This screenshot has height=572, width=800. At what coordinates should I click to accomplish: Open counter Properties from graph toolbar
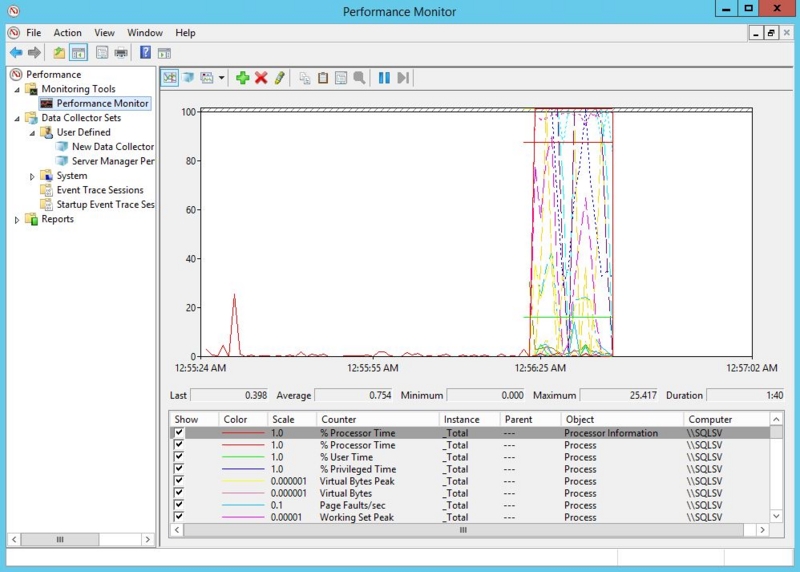coord(341,78)
